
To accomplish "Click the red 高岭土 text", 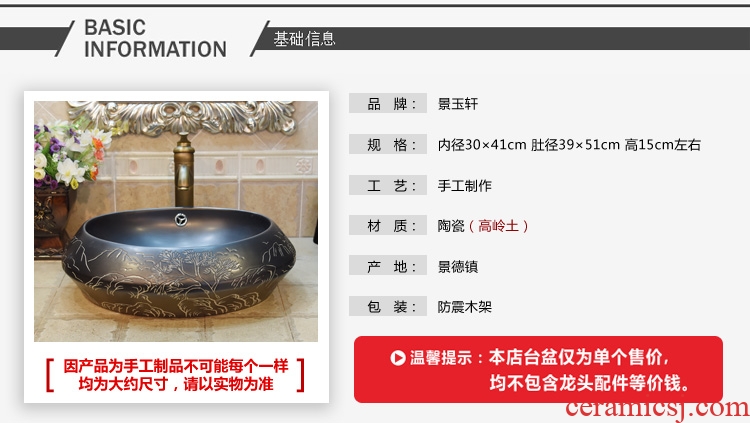I will (x=498, y=226).
